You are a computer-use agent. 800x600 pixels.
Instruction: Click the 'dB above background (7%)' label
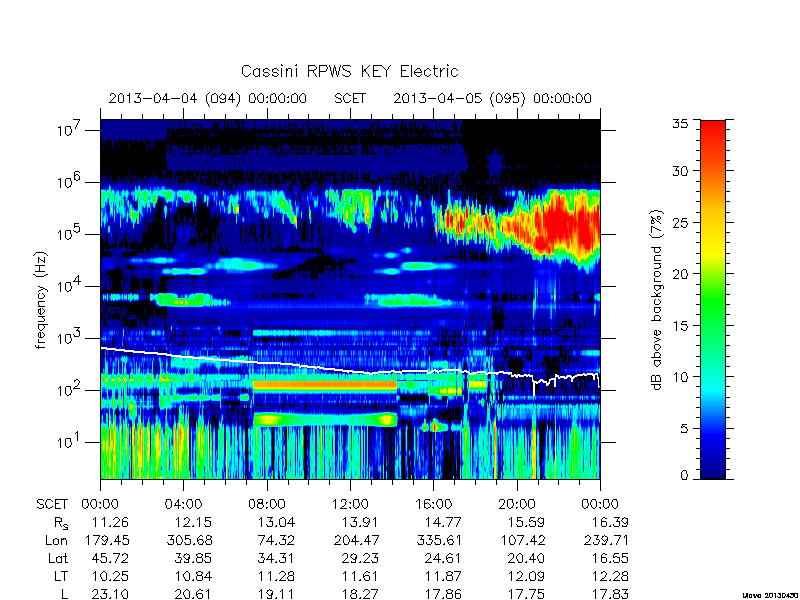coord(657,300)
